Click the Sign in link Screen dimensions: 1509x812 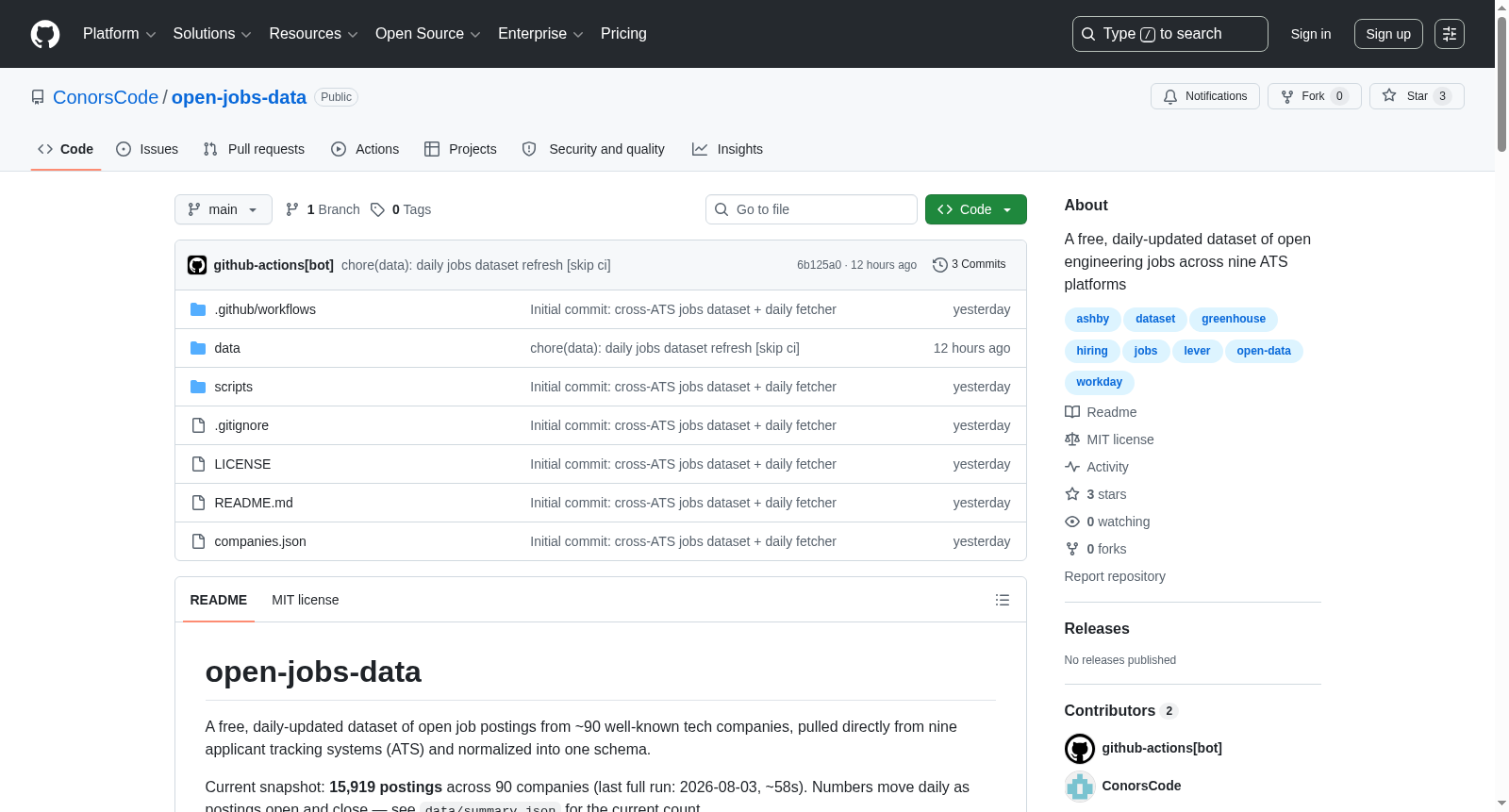(x=1311, y=34)
